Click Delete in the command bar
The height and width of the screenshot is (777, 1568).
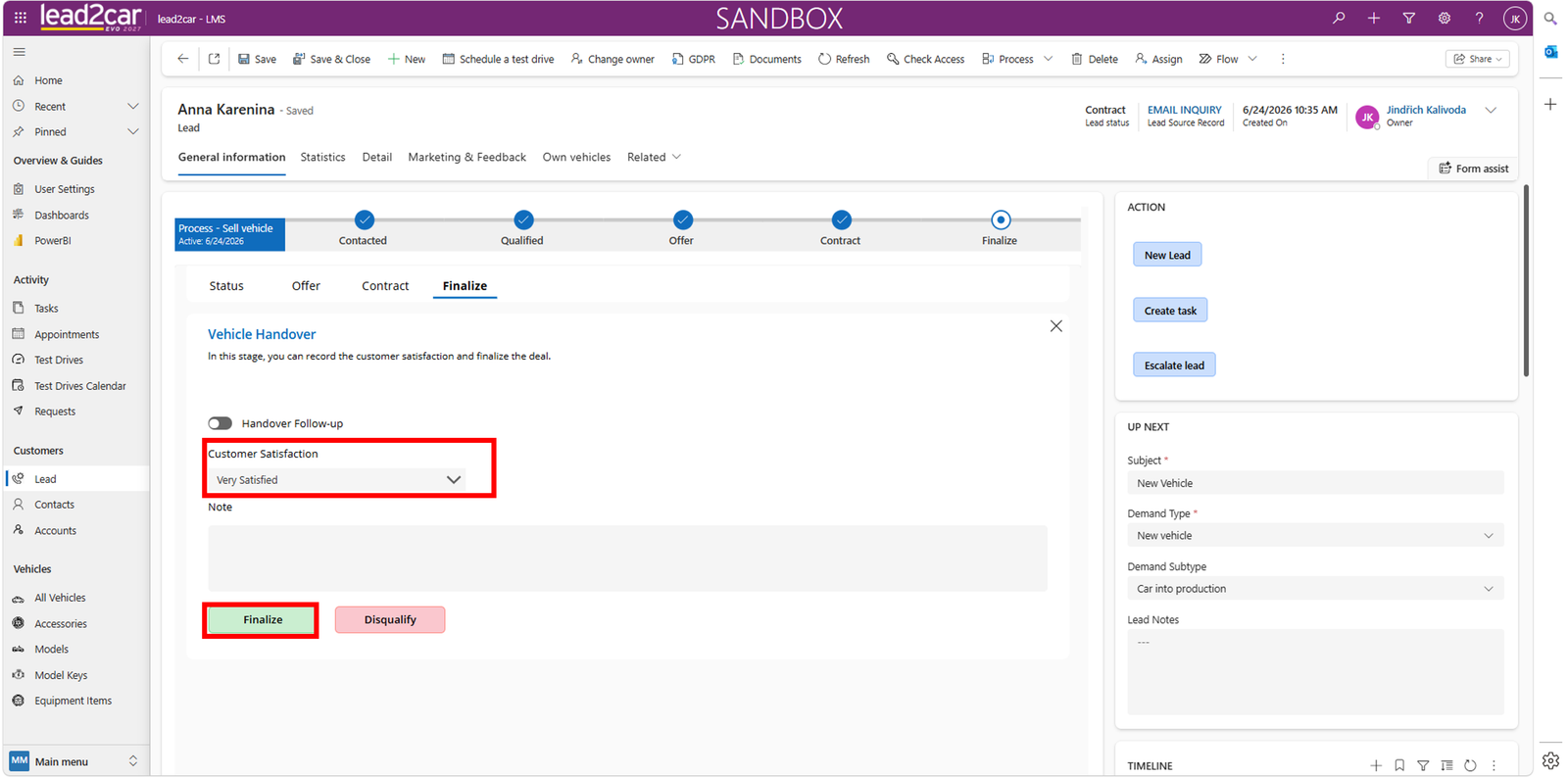tap(1095, 59)
